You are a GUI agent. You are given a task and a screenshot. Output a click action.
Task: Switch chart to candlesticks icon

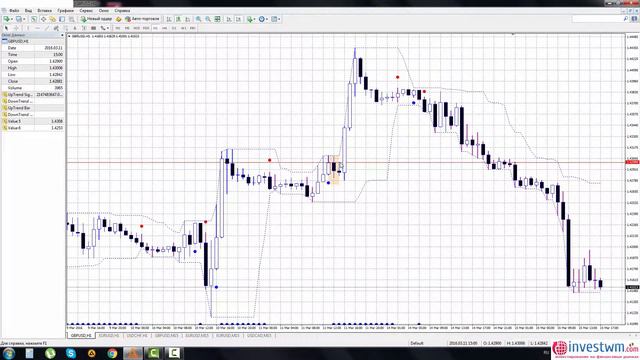(178, 19)
